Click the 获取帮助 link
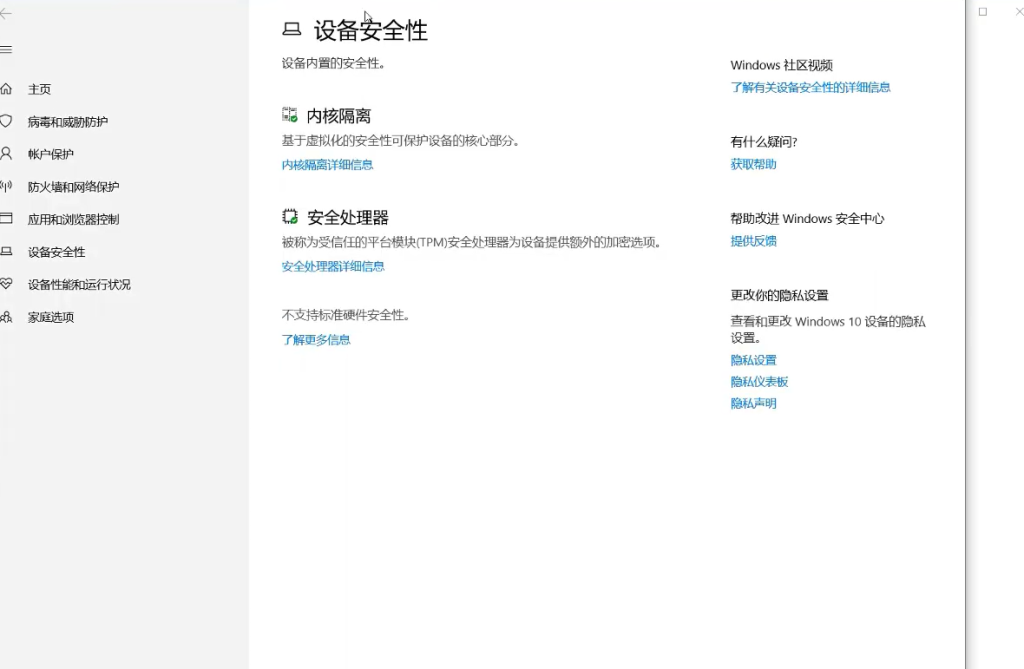Viewport: 1024px width, 669px height. (753, 165)
